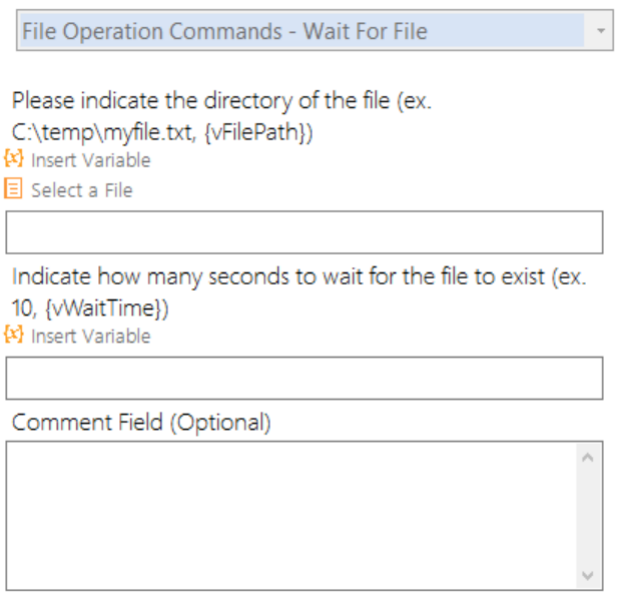Click the 'Comment Field (Optional)' label
The height and width of the screenshot is (600, 620).
[x=141, y=422]
